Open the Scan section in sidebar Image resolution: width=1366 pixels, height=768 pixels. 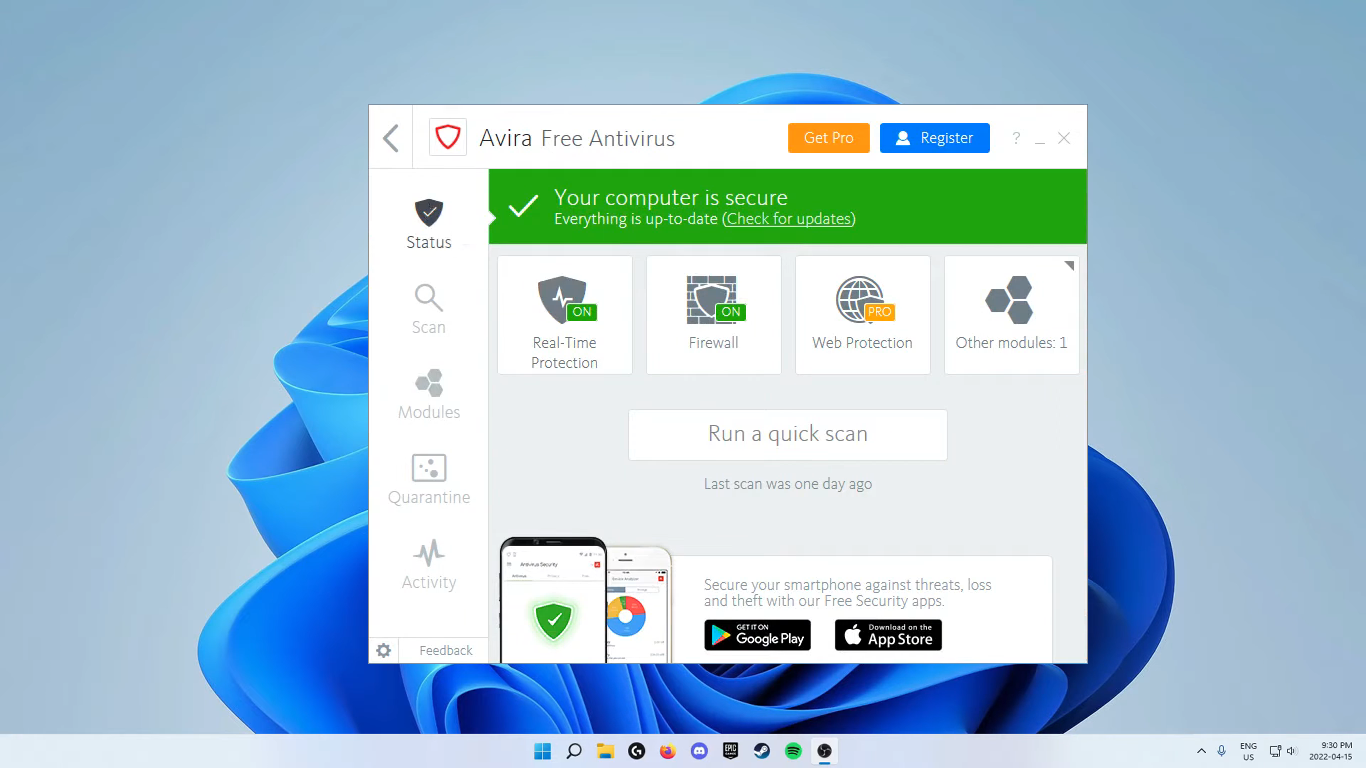pyautogui.click(x=429, y=309)
